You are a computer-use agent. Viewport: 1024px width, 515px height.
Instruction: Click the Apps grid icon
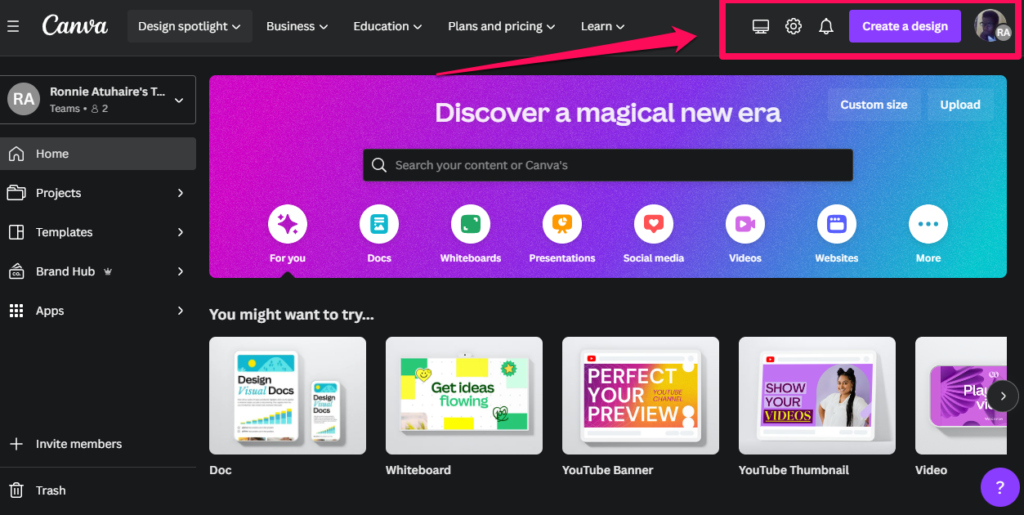16,311
